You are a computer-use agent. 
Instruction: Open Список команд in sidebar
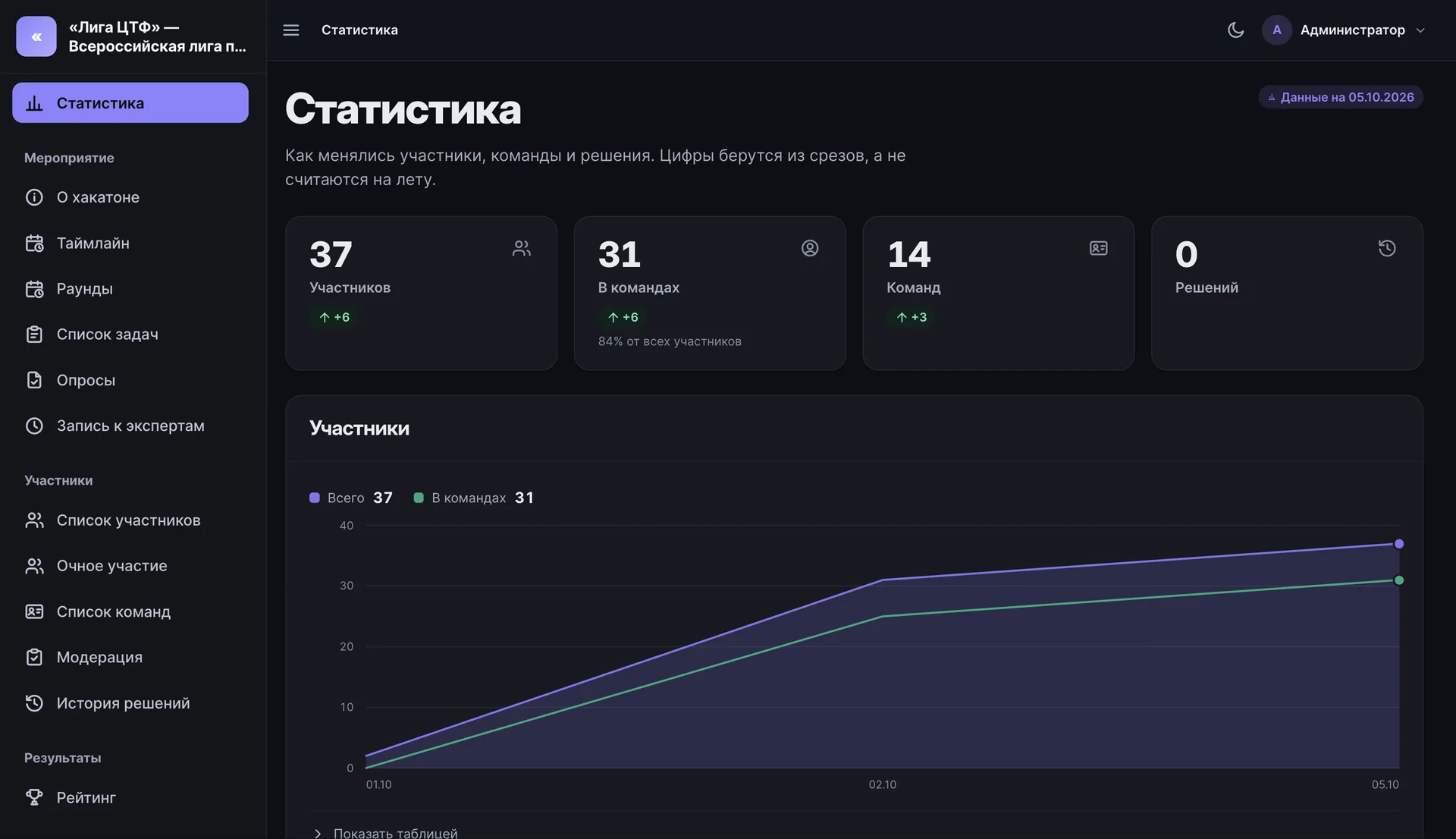130,611
